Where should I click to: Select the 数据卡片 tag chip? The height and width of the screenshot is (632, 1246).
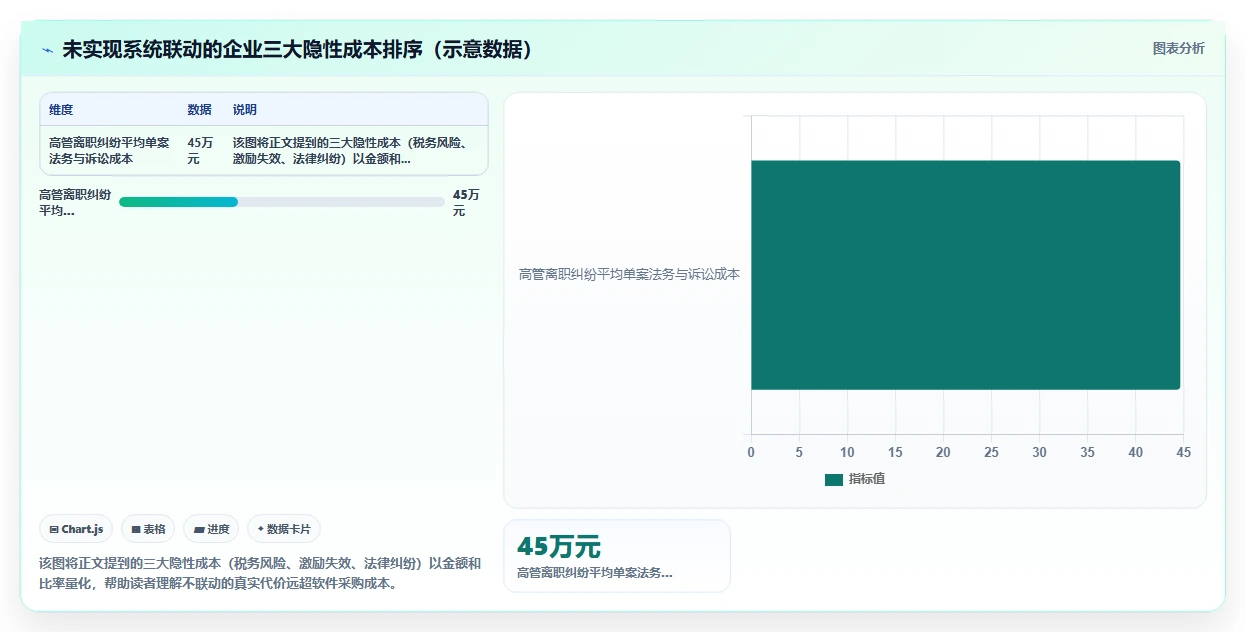284,529
